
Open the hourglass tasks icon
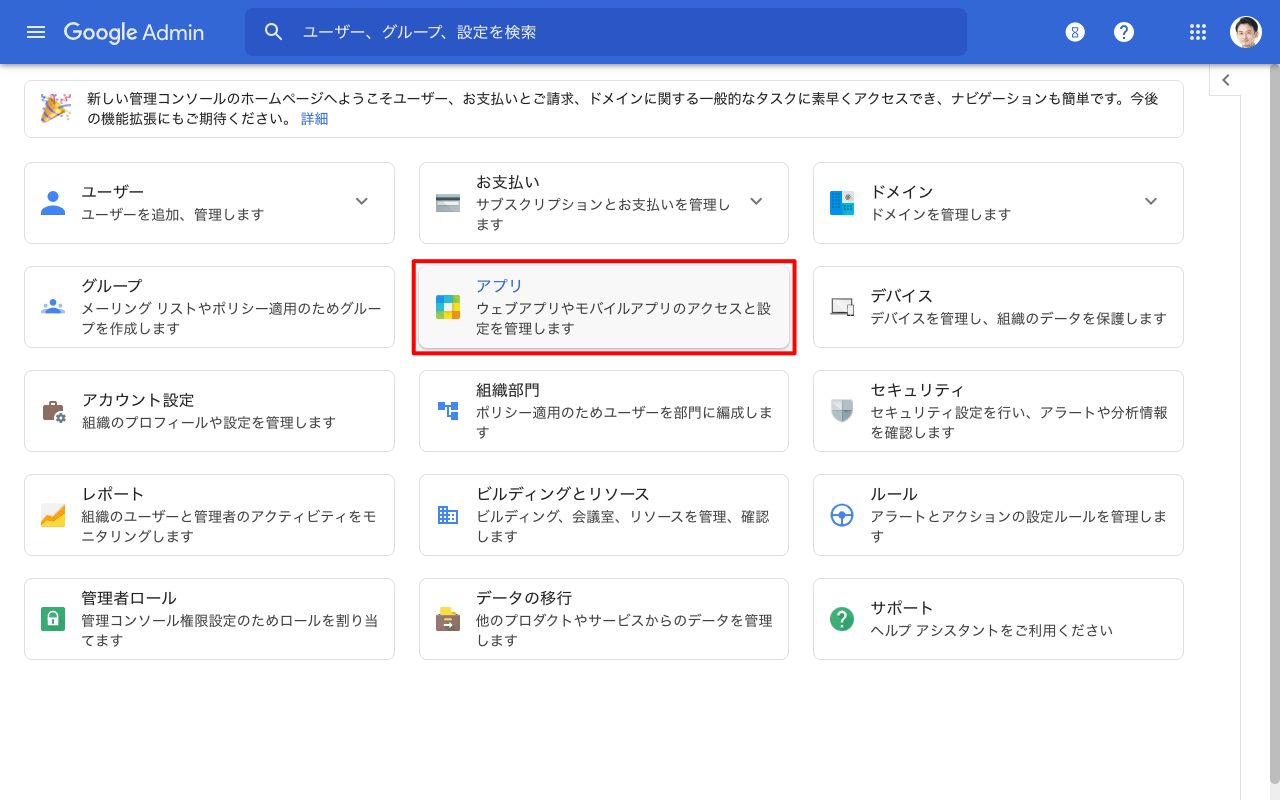(x=1075, y=32)
